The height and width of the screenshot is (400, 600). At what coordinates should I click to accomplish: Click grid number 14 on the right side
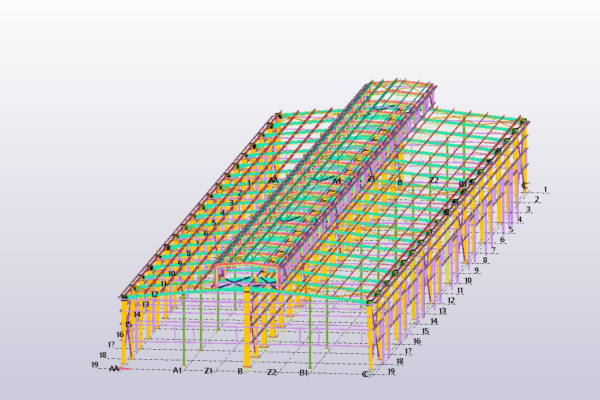(x=434, y=321)
